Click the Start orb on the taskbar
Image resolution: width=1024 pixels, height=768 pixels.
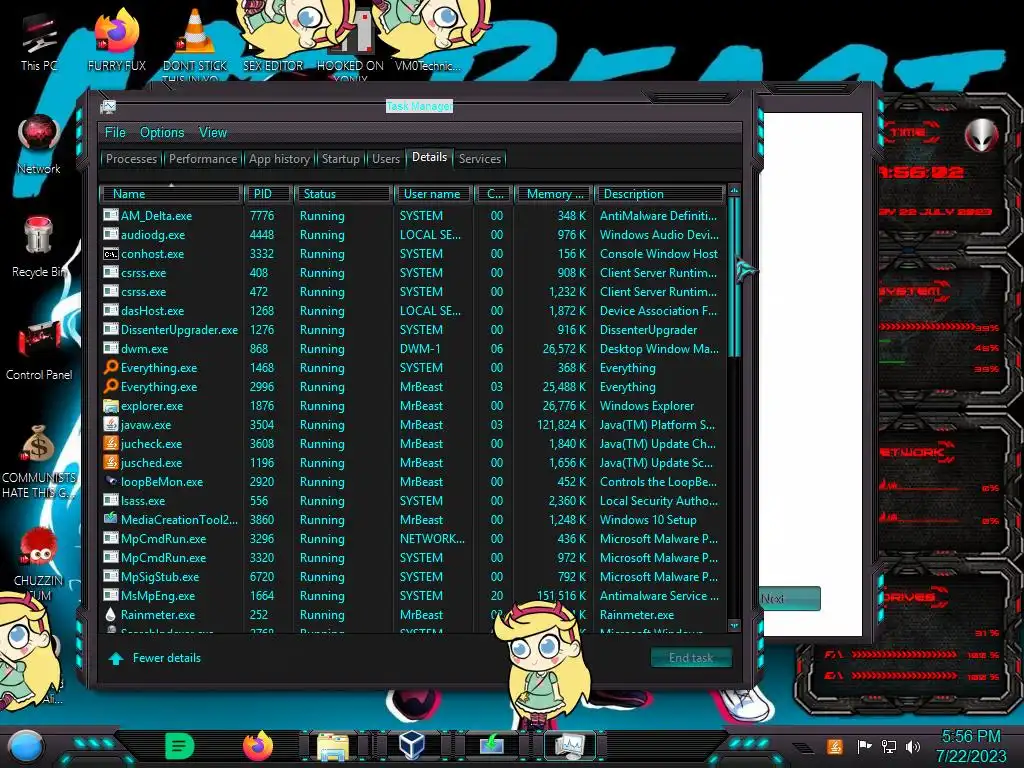click(26, 746)
